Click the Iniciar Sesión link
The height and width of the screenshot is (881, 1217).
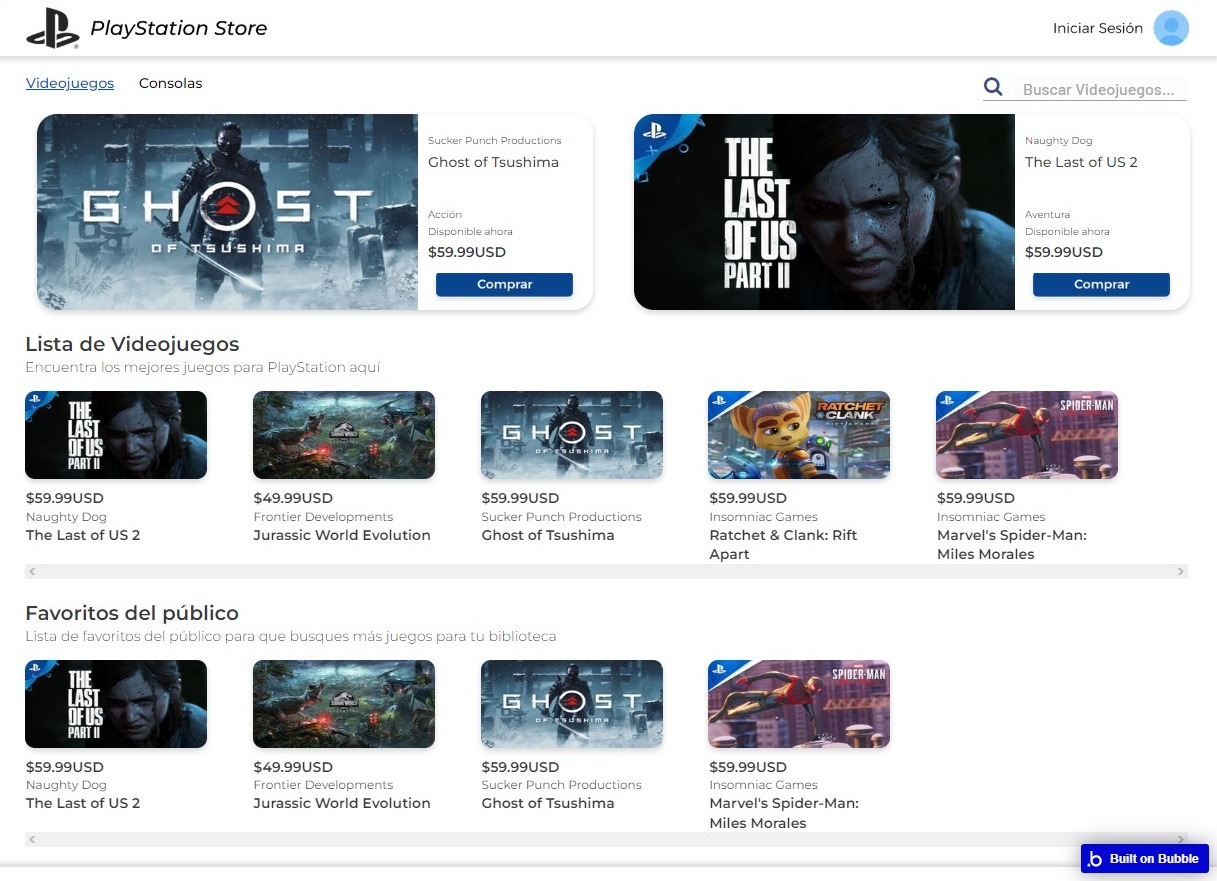(x=1098, y=28)
